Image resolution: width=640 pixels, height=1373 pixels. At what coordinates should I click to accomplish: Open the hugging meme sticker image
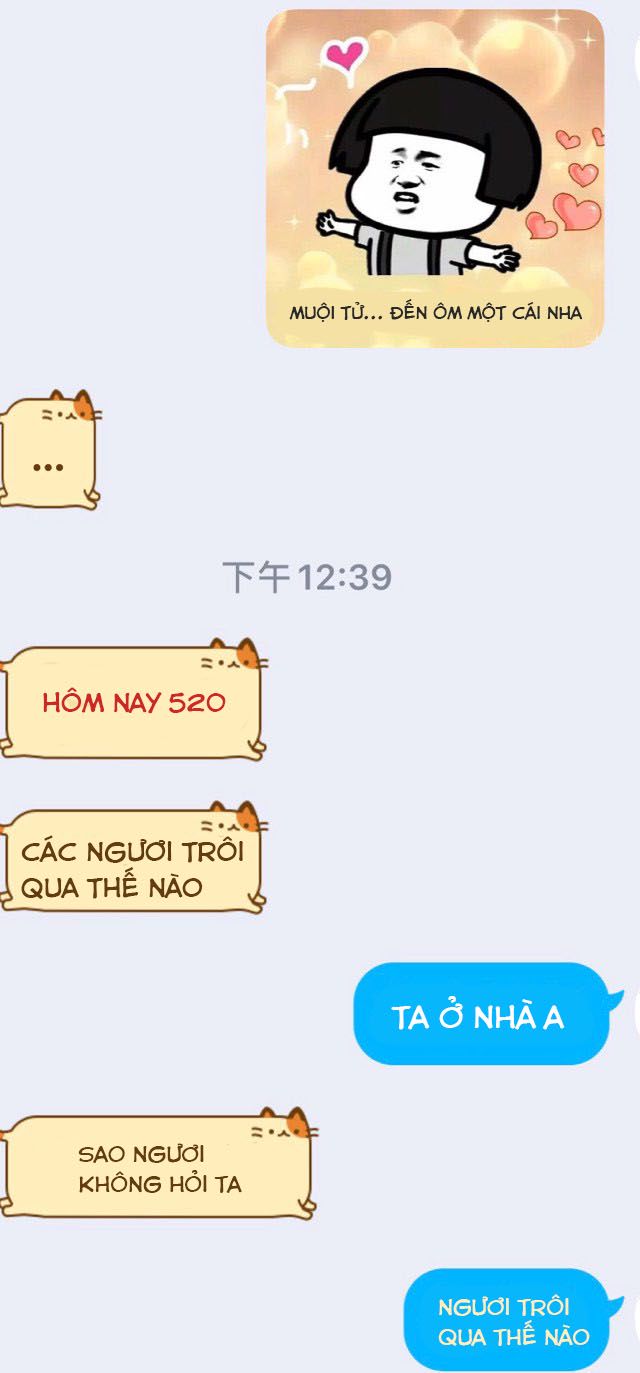click(x=435, y=179)
